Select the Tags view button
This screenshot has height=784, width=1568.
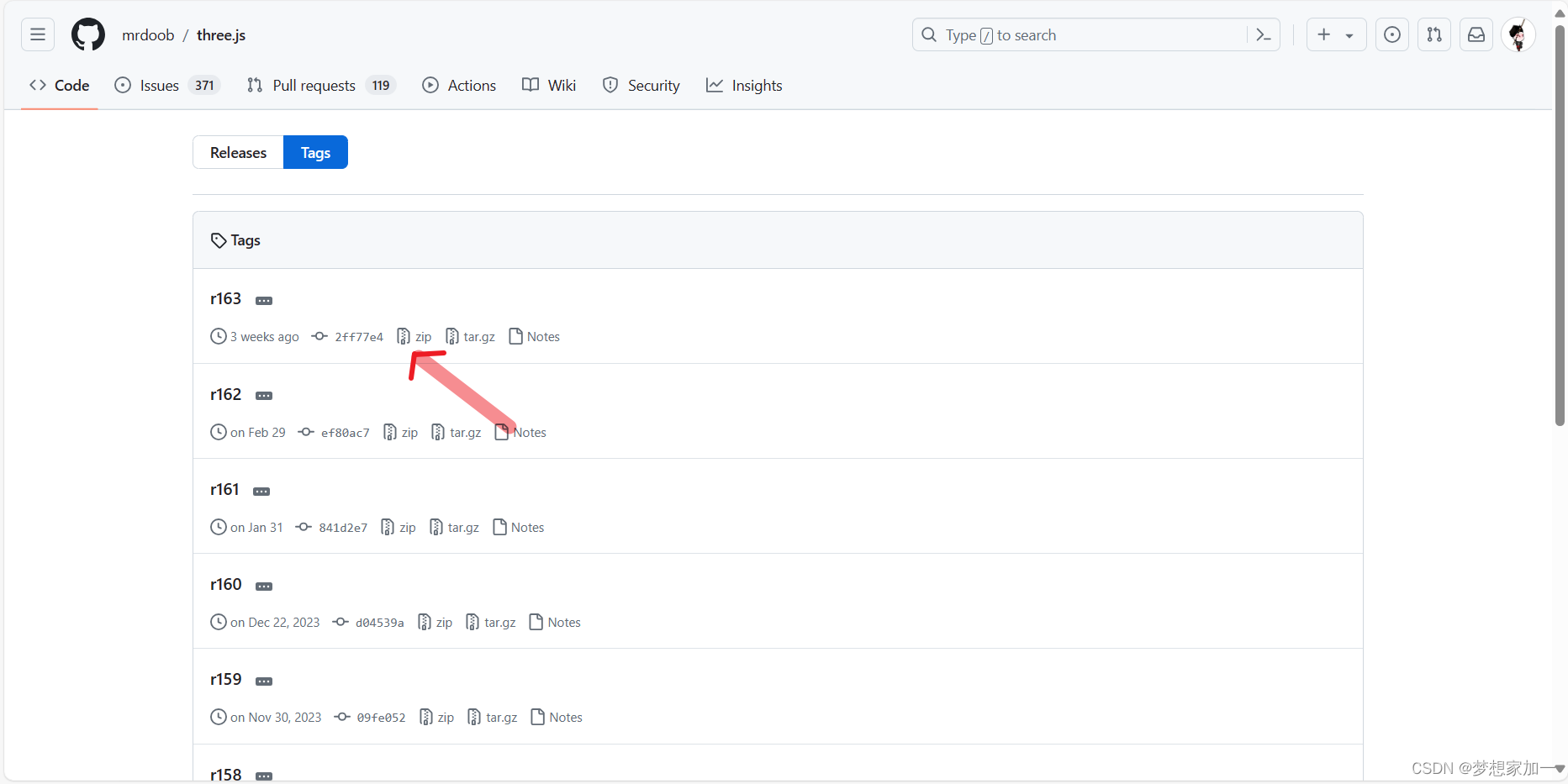(x=315, y=152)
